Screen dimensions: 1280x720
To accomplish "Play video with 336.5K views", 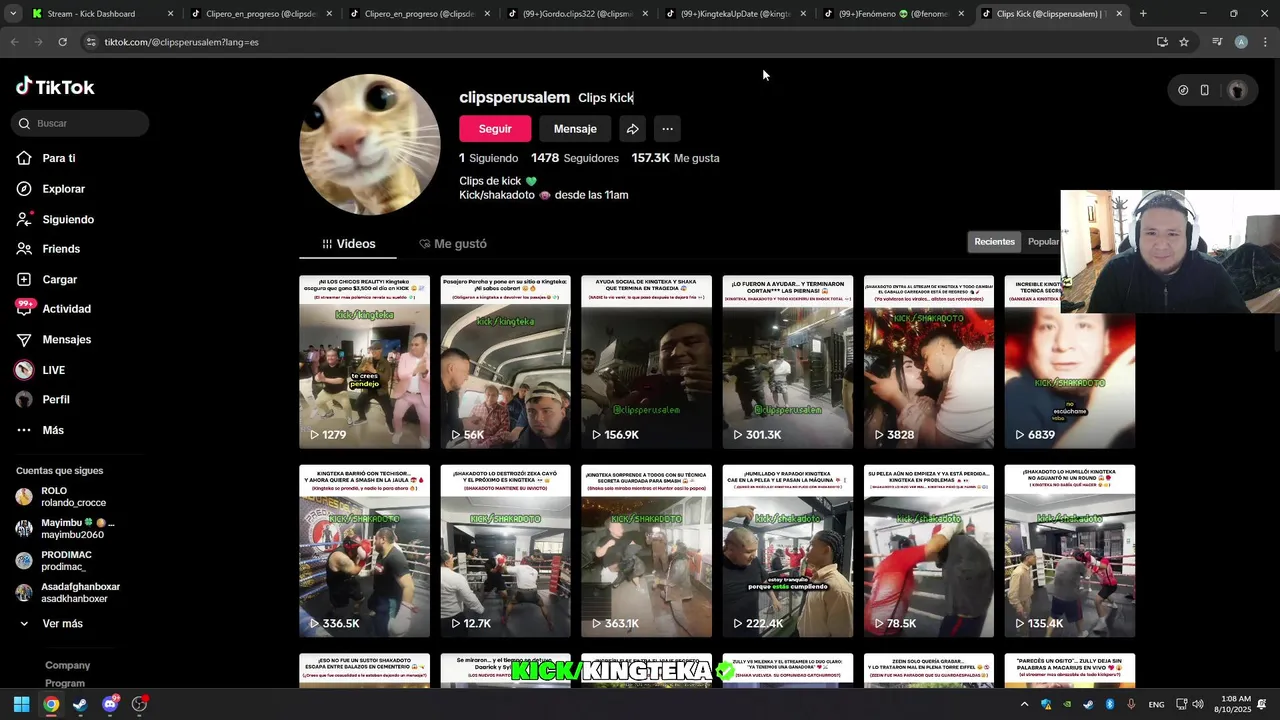I will (364, 551).
